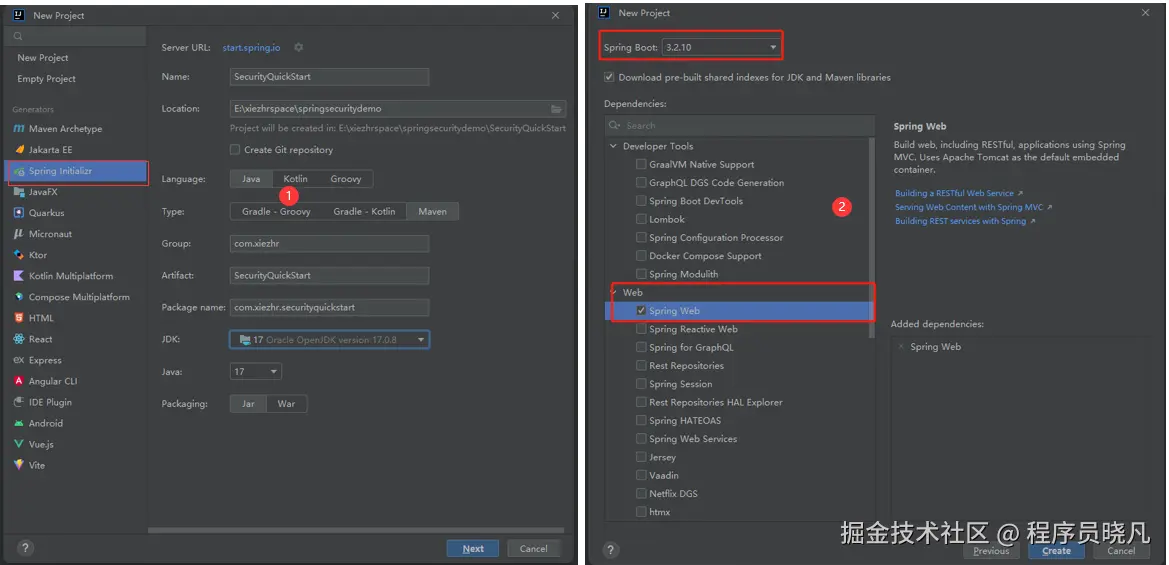1169x565 pixels.
Task: Check GraalVM Native Support
Action: click(641, 164)
